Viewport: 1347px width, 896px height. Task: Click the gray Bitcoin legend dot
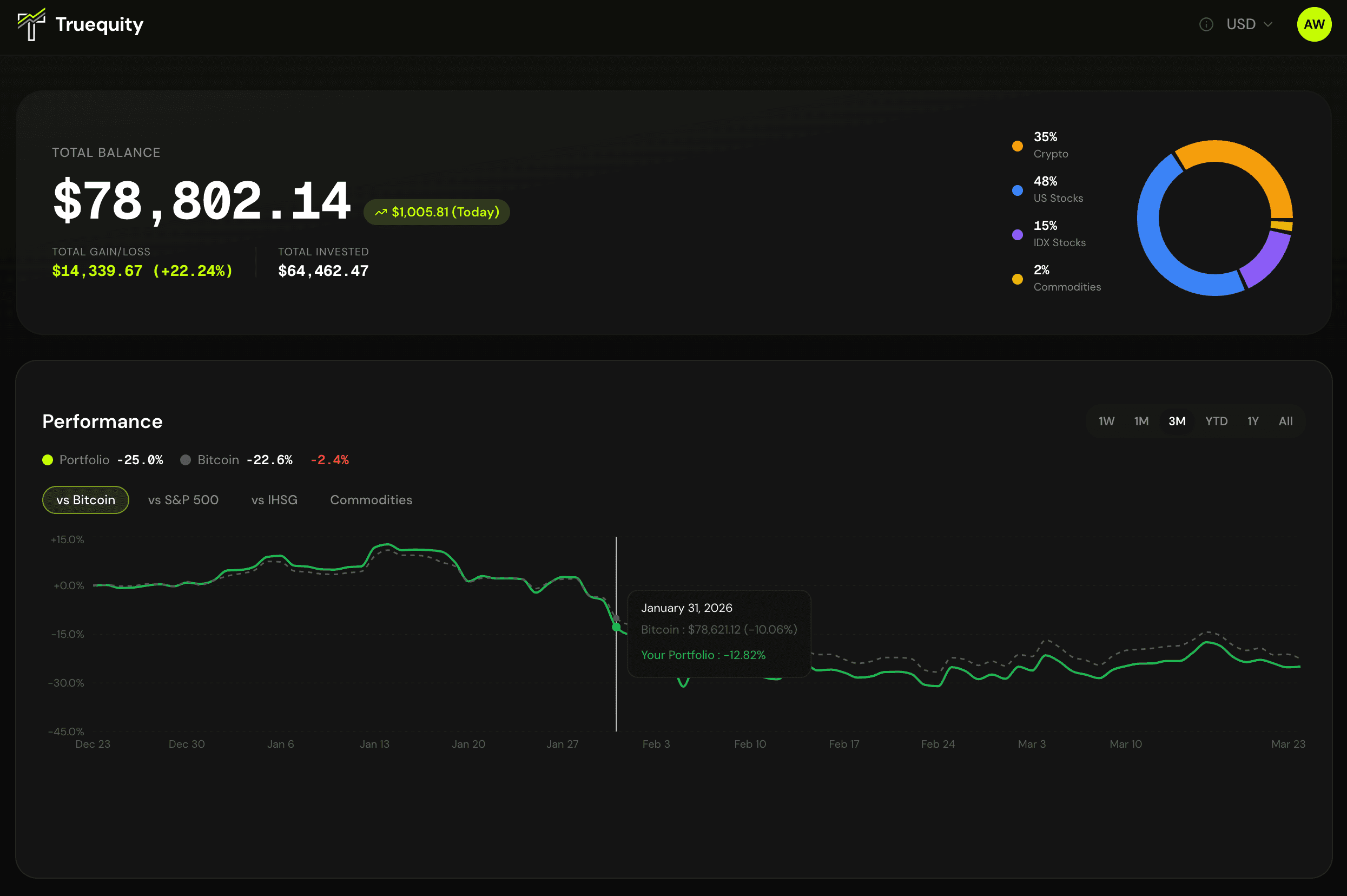coord(186,460)
